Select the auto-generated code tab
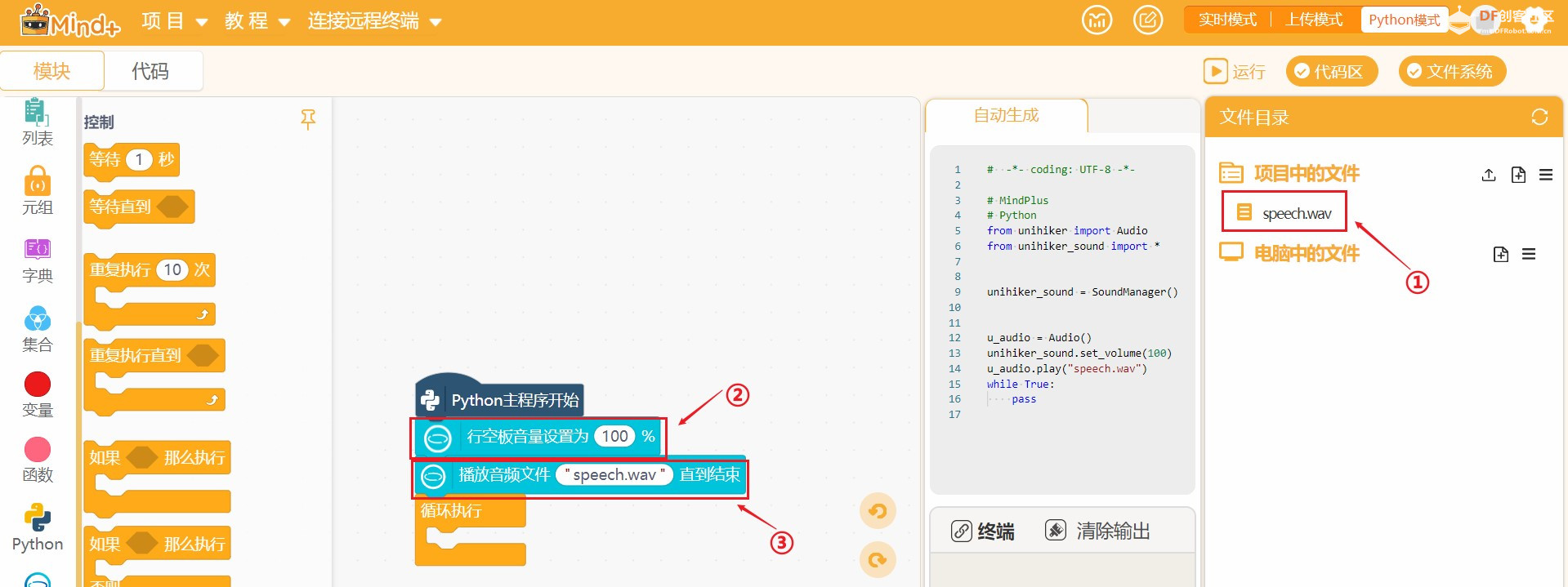The width and height of the screenshot is (1568, 587). pyautogui.click(x=1006, y=116)
